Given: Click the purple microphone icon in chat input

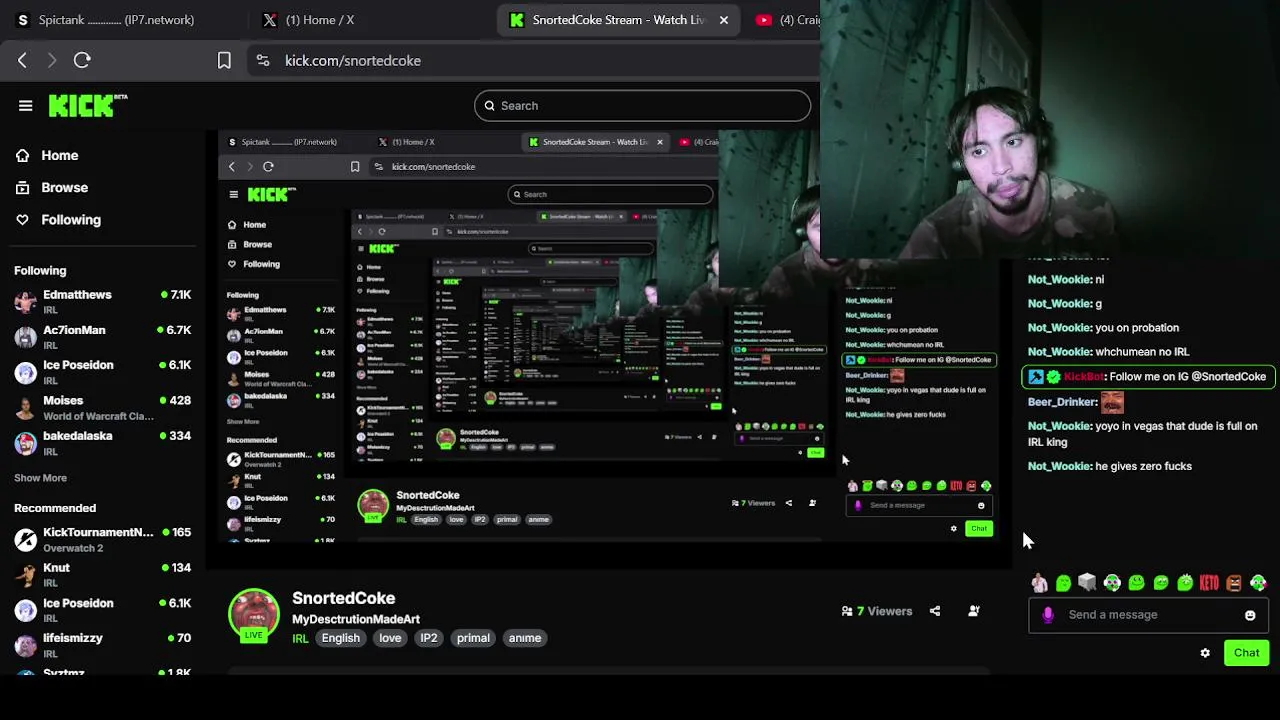Looking at the screenshot, I should pyautogui.click(x=1048, y=615).
